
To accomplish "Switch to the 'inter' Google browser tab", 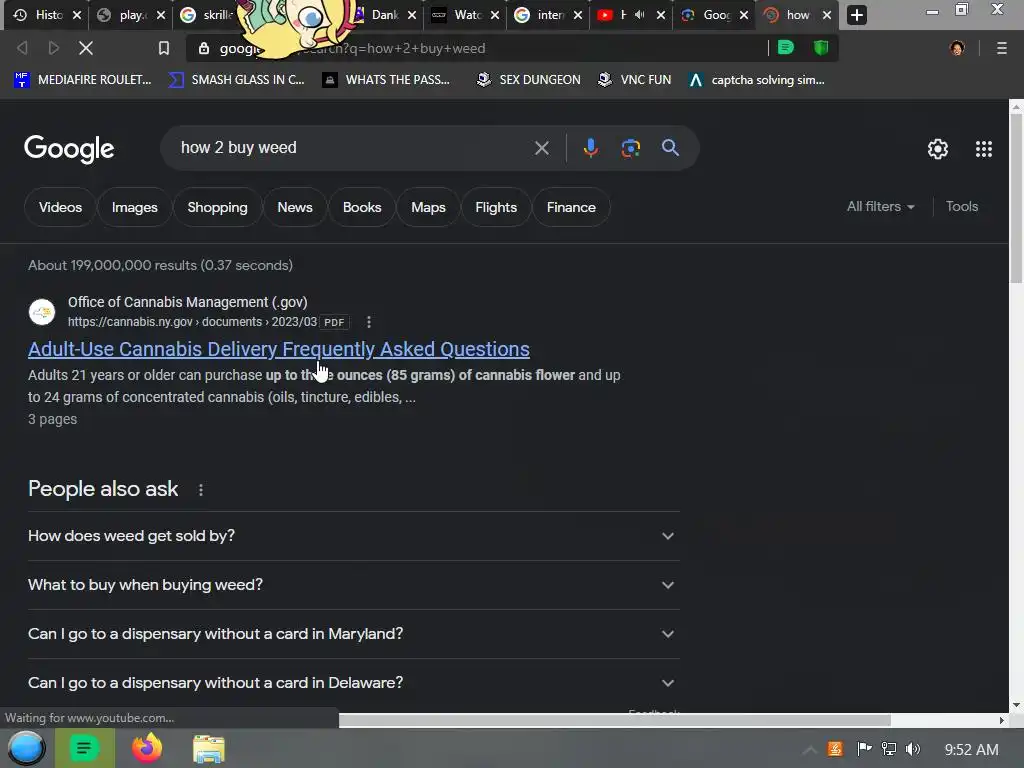I will pos(547,15).
